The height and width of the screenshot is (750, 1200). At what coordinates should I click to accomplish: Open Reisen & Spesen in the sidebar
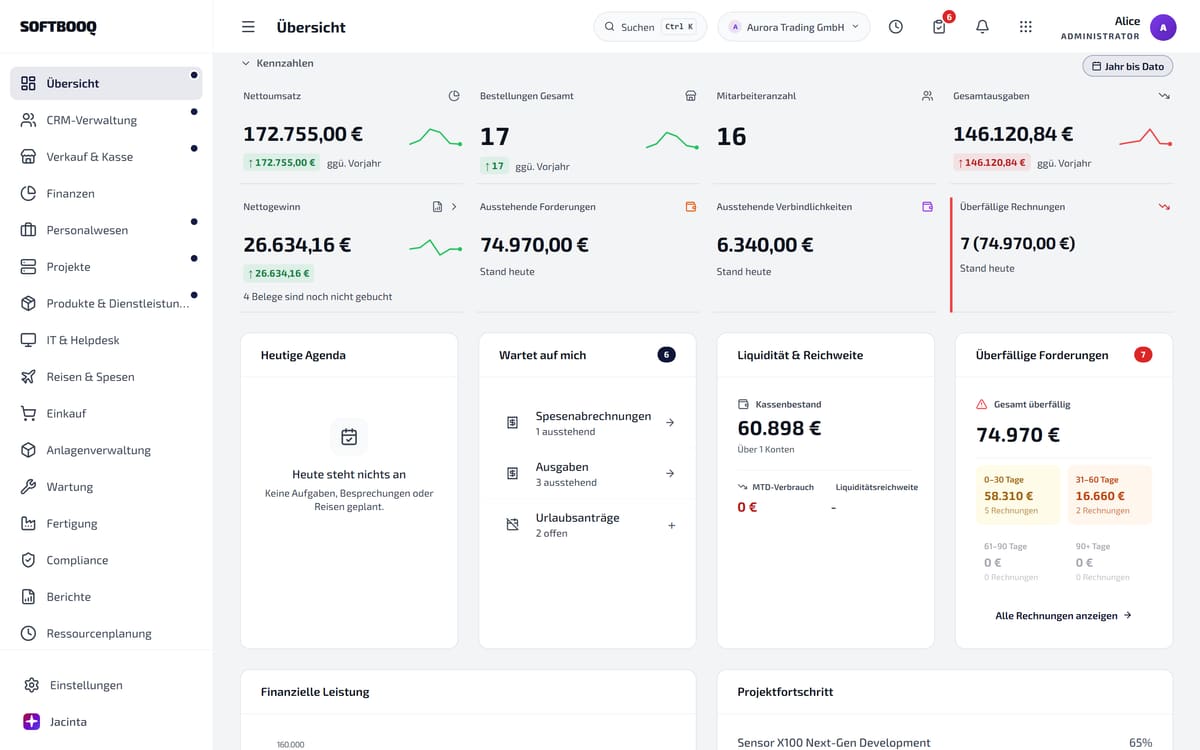click(106, 377)
